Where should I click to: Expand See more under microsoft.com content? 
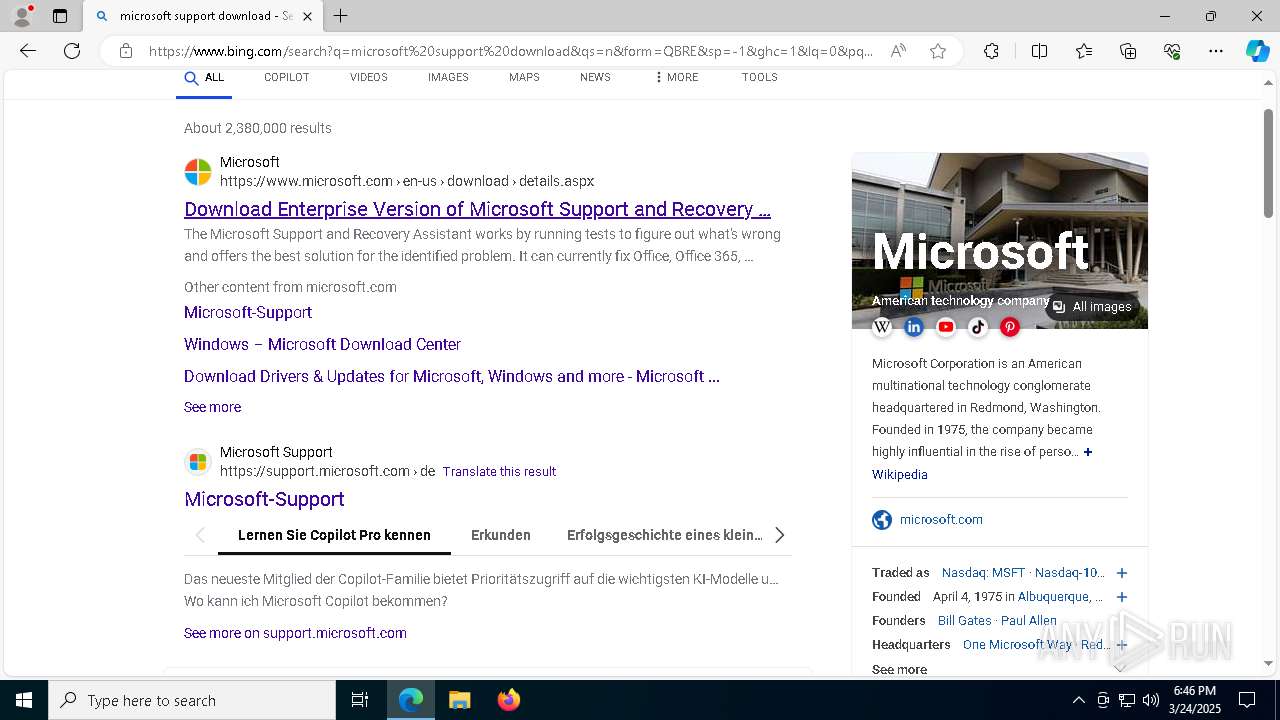point(212,407)
